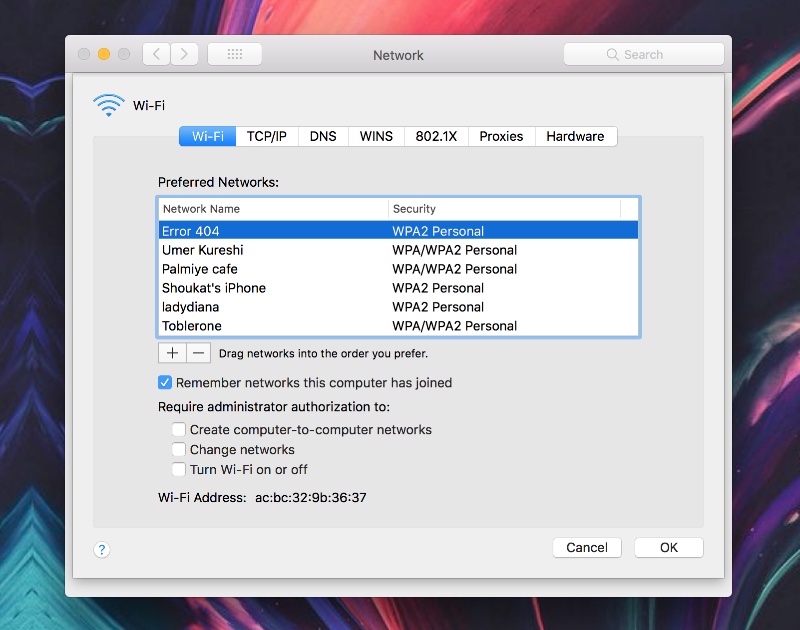Switch to the TCP/IP tab
The height and width of the screenshot is (630, 800).
[x=266, y=136]
